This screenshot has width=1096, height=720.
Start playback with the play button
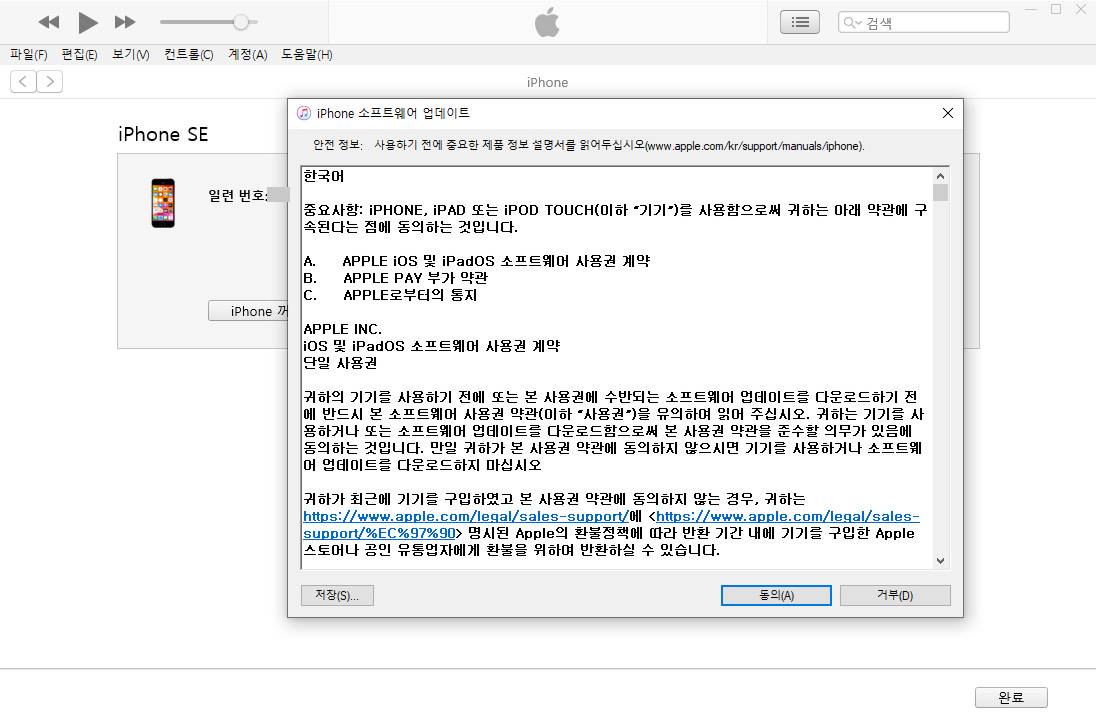(87, 22)
